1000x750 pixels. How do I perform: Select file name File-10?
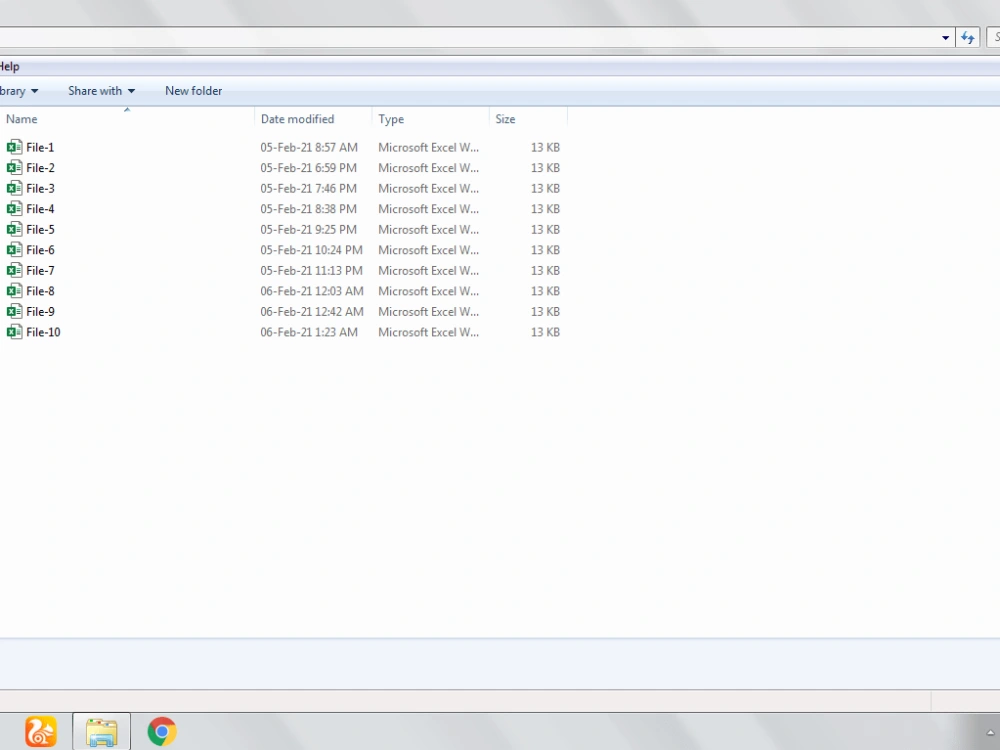43,332
